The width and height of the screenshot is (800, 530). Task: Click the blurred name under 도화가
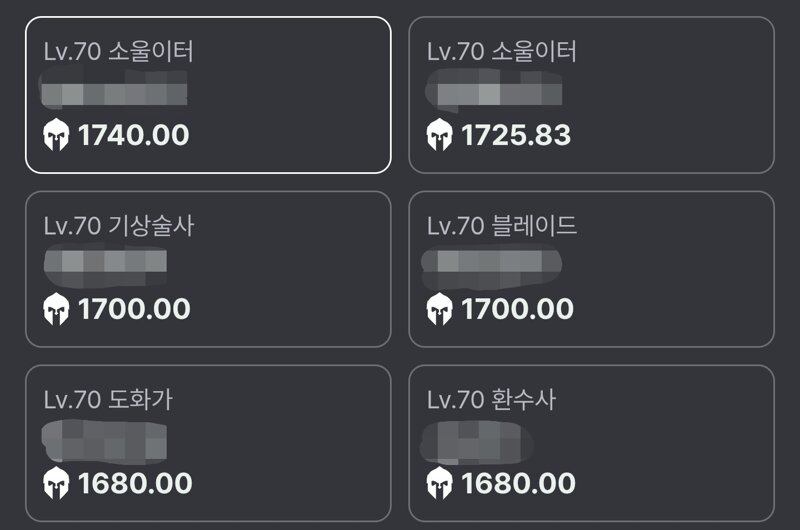coord(104,442)
